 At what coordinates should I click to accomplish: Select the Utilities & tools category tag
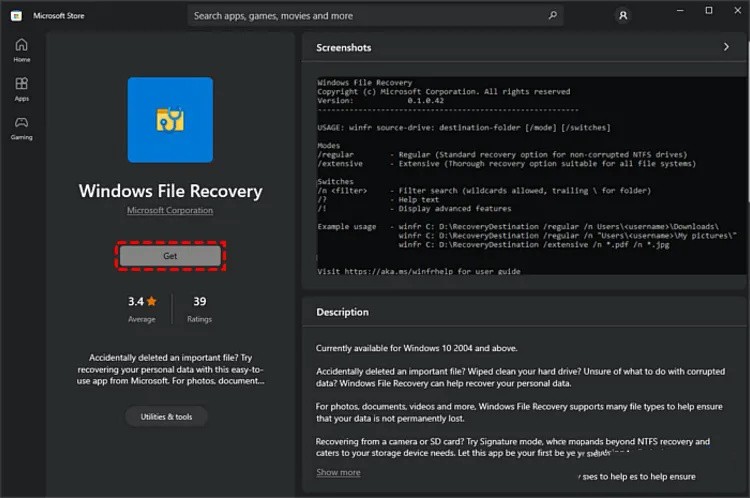click(166, 417)
